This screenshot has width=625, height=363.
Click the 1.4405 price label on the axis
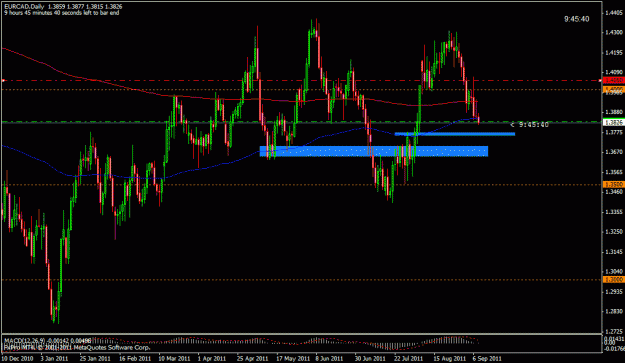614,13
